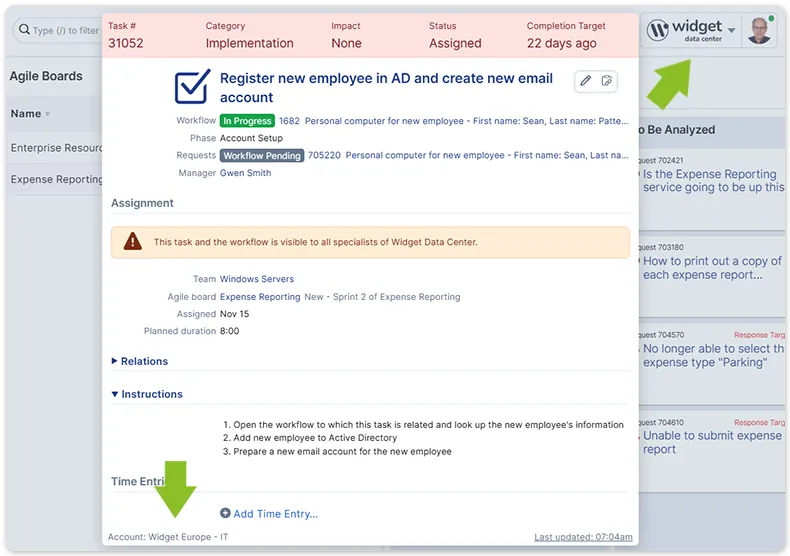
Task: Click the '22 days ago' completion target
Action: (x=562, y=43)
